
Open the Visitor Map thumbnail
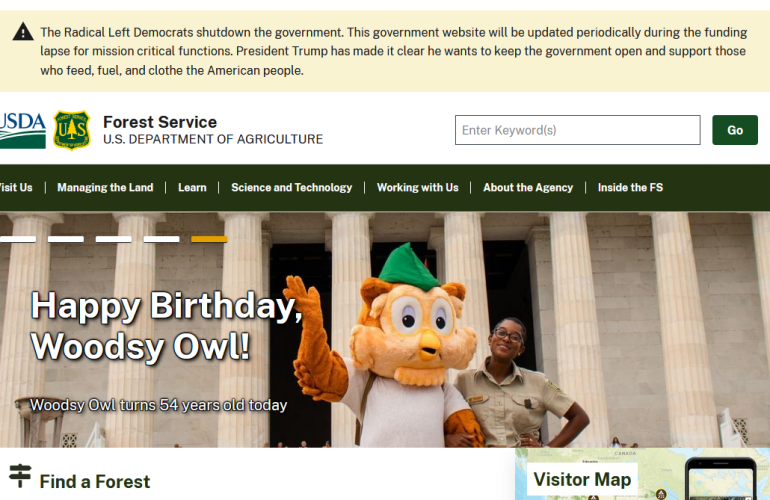point(642,474)
